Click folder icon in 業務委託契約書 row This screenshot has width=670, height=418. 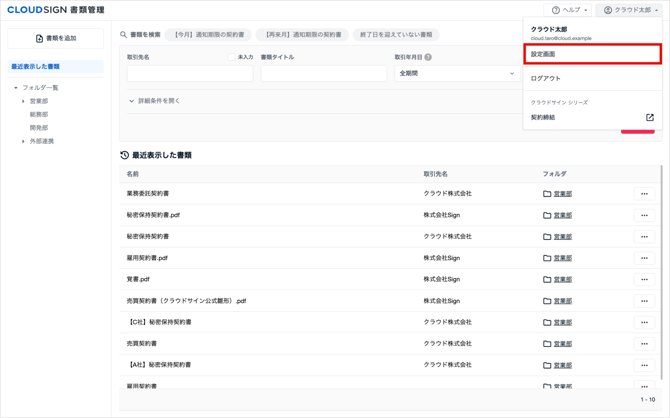pos(547,194)
